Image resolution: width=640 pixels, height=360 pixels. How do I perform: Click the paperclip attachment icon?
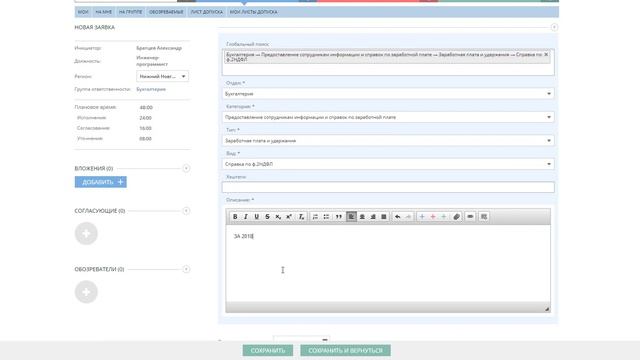[x=456, y=217]
